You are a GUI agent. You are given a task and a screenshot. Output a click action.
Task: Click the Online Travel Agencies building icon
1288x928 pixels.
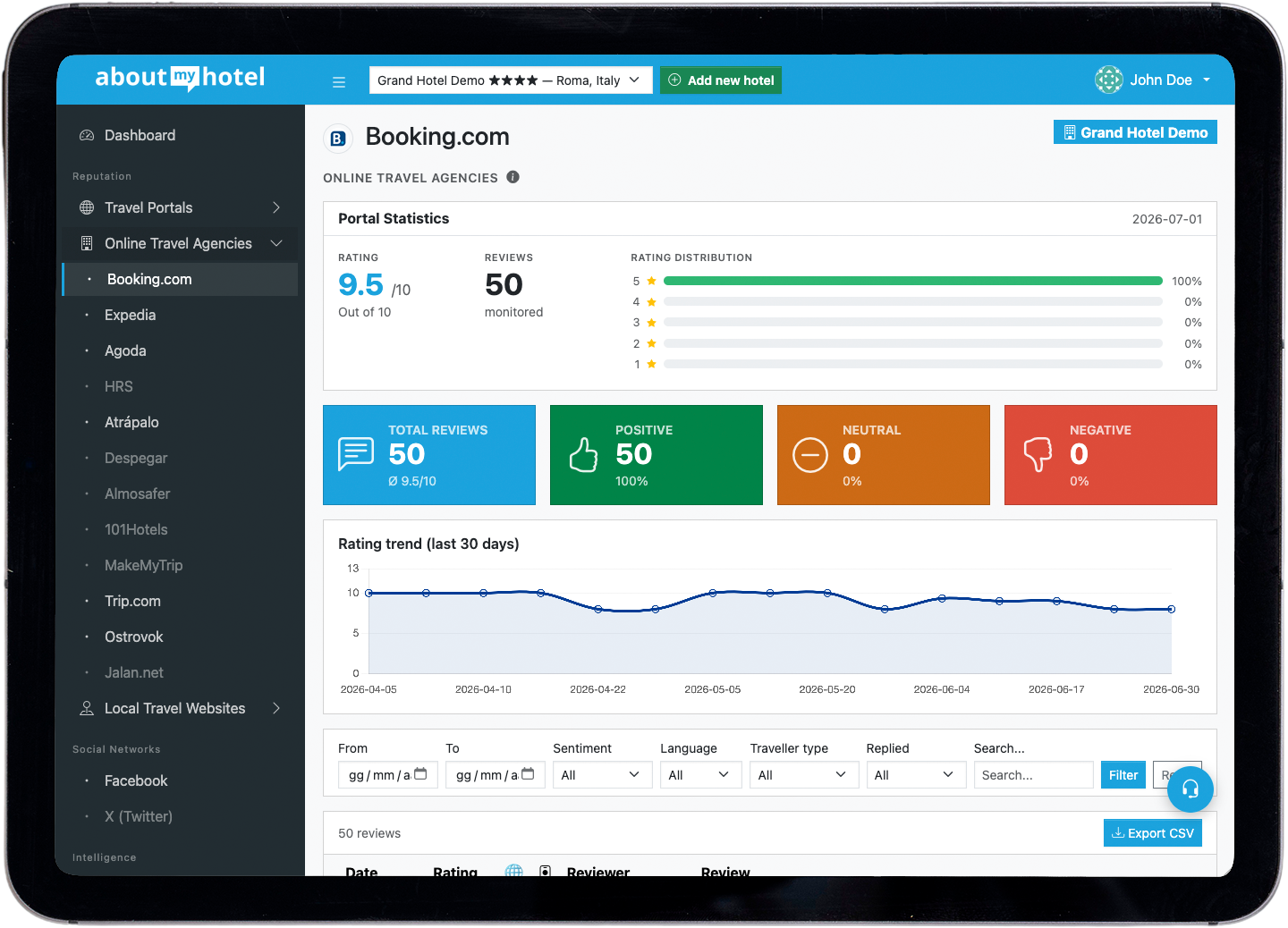point(87,243)
